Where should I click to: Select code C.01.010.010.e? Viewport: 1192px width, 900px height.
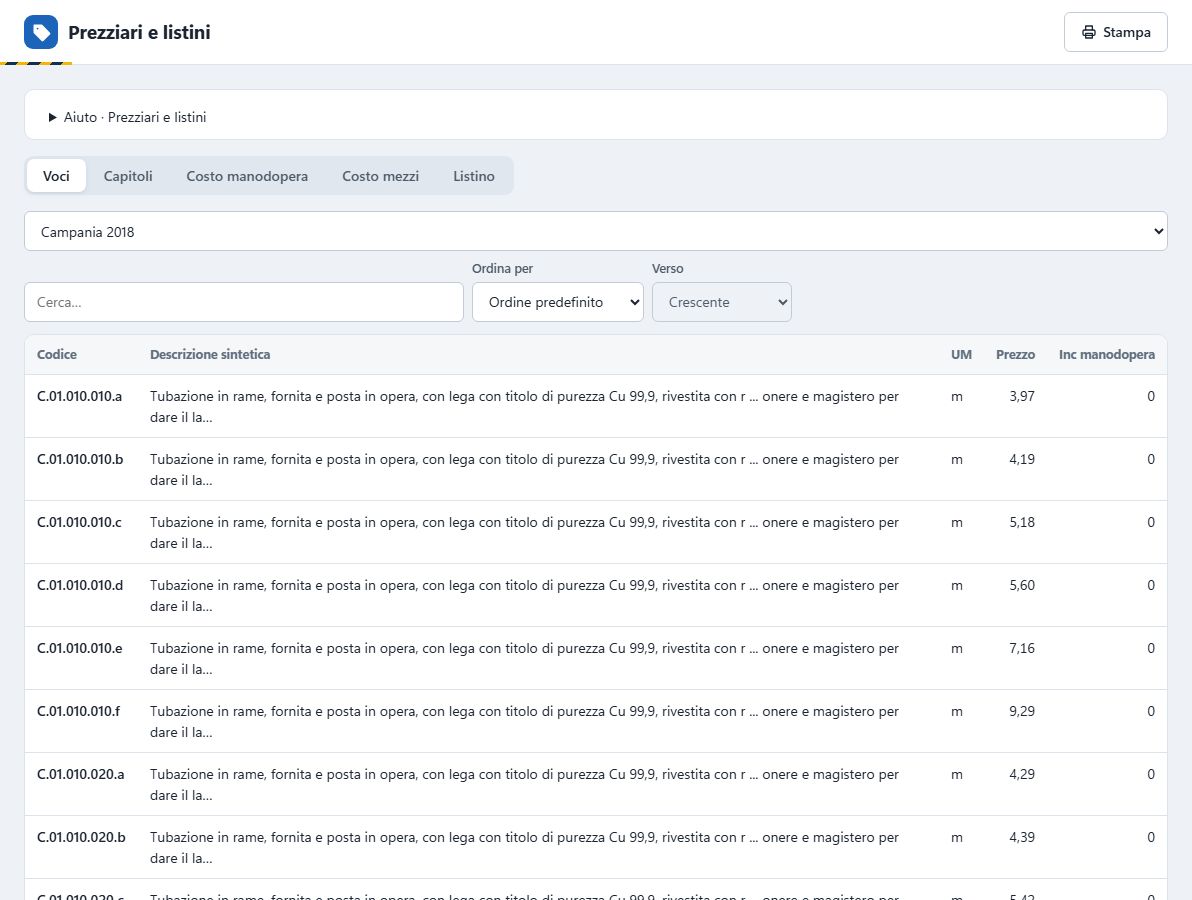(x=80, y=648)
